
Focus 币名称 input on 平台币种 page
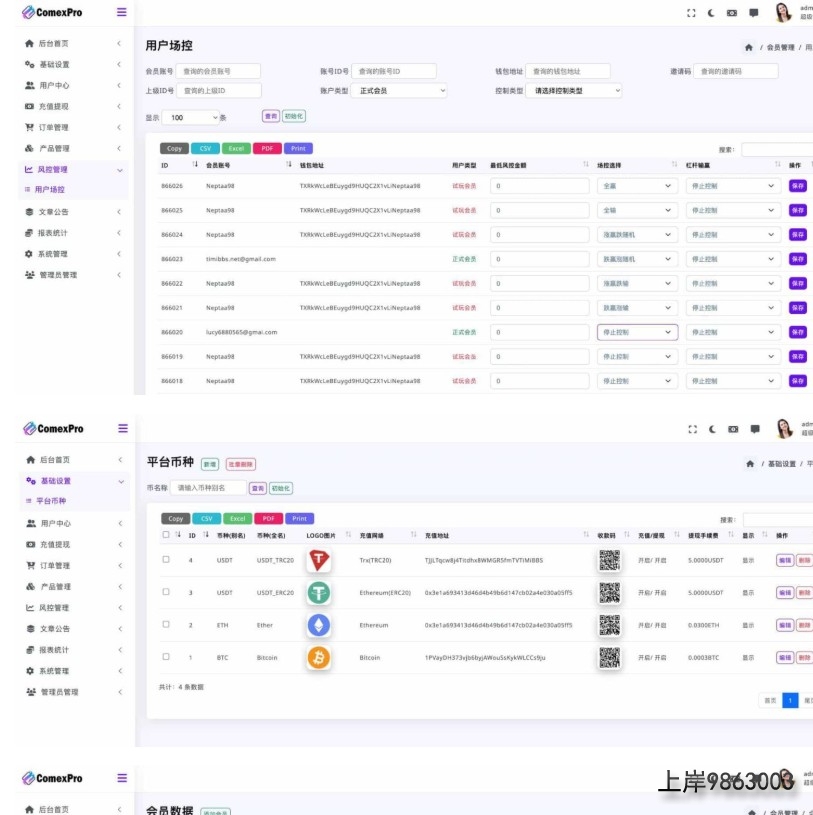[x=208, y=488]
